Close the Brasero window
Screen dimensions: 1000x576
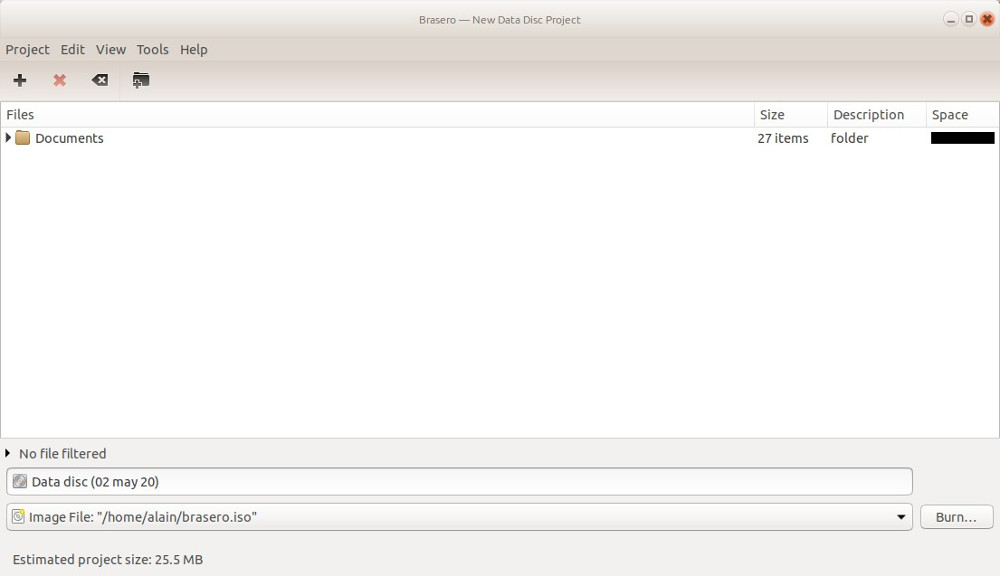987,20
